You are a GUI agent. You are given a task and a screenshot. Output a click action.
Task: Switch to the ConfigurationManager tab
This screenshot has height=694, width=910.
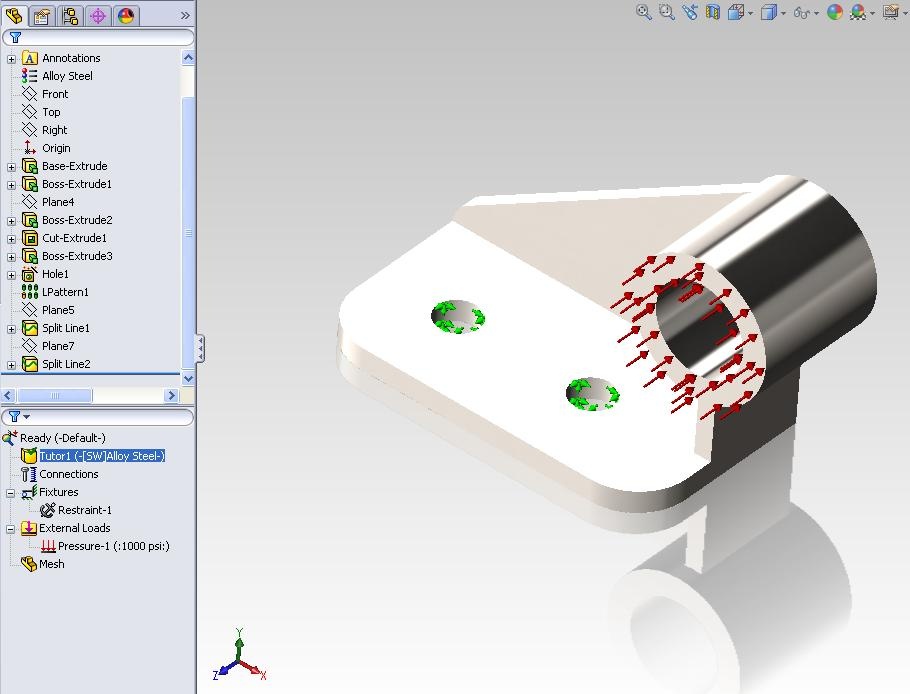(70, 16)
